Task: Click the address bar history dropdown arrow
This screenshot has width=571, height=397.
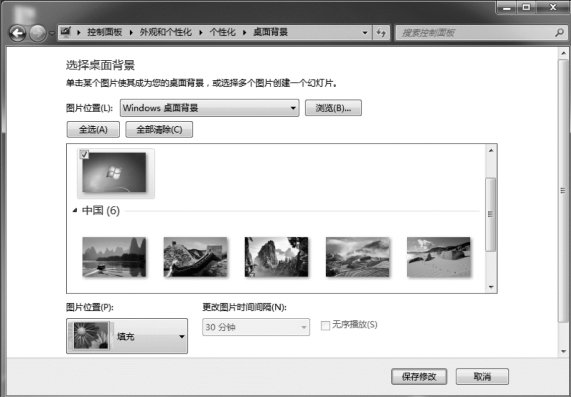Action: click(365, 33)
